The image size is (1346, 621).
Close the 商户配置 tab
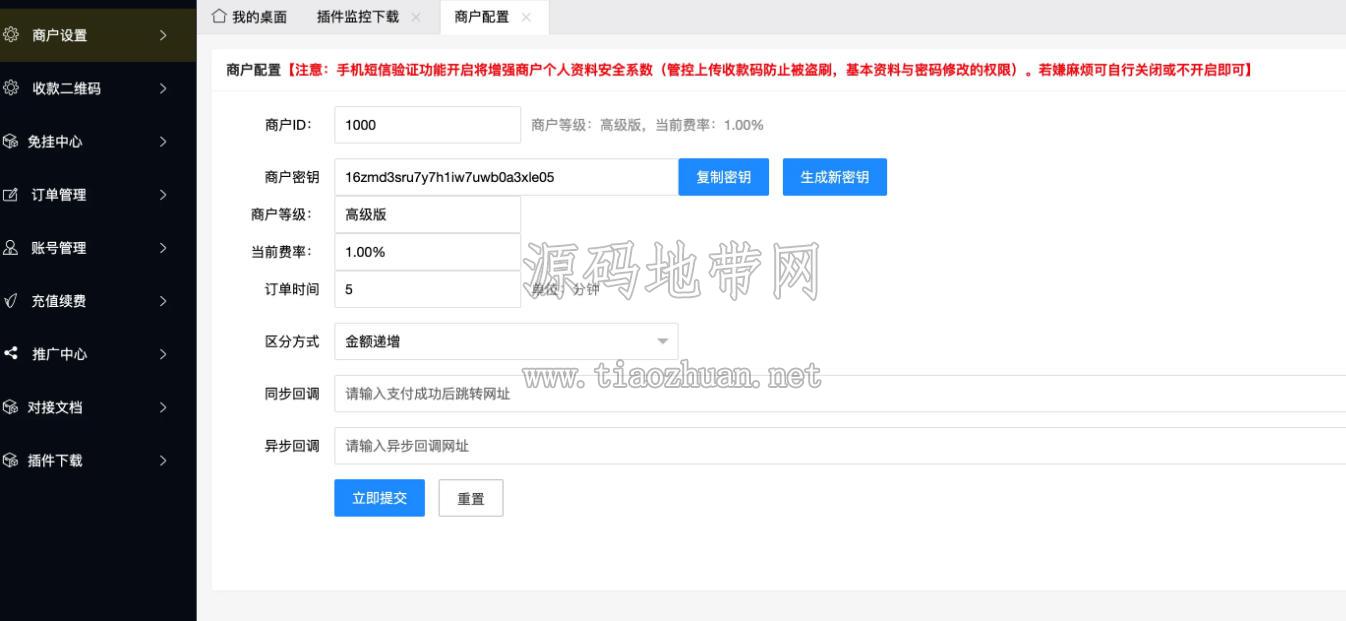point(526,17)
